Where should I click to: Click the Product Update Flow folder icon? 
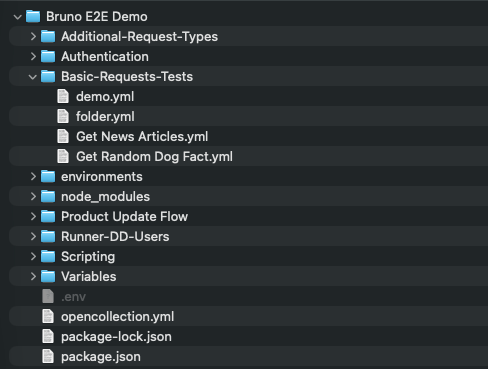(48, 216)
